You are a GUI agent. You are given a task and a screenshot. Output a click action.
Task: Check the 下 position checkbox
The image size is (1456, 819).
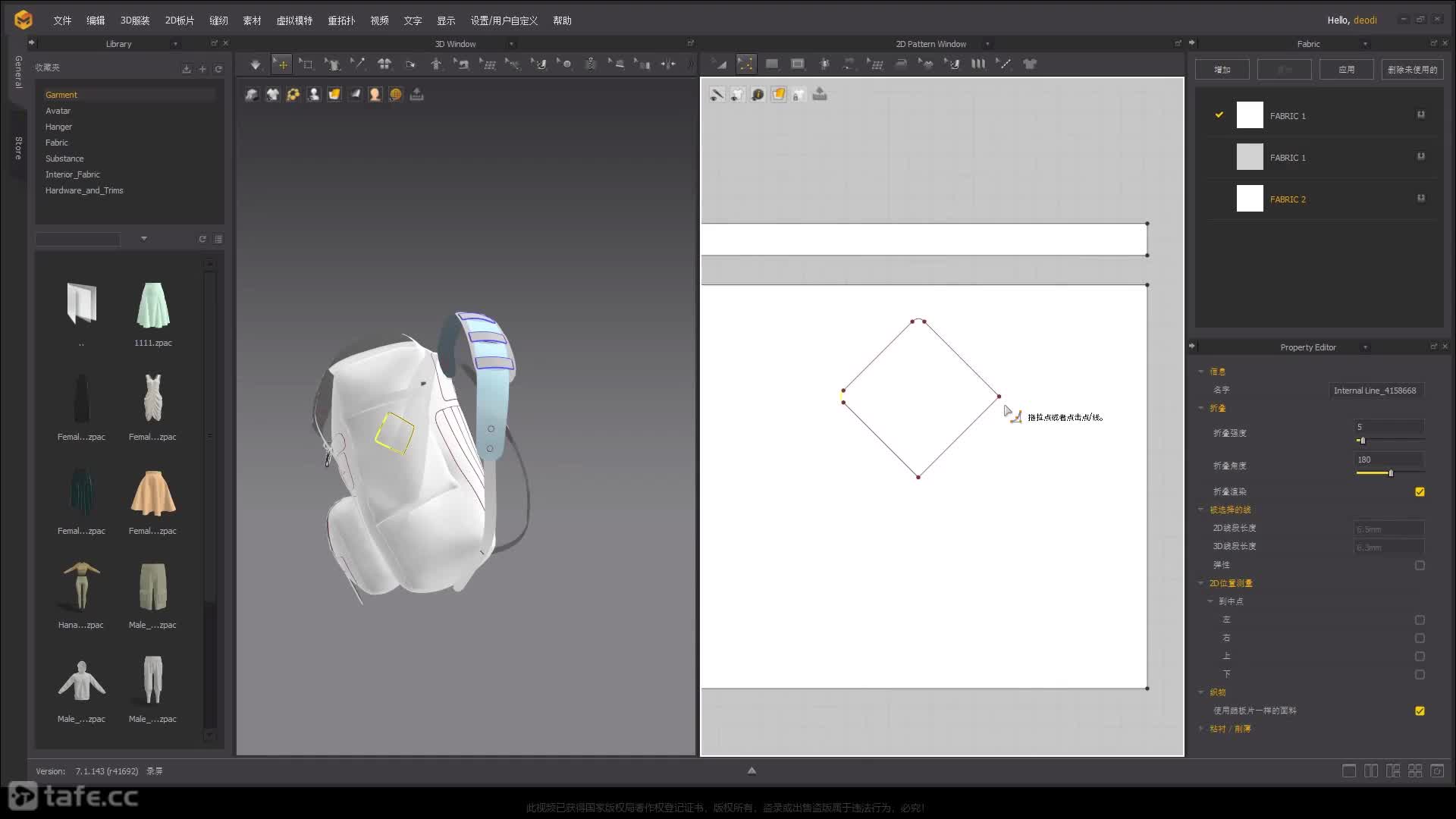[x=1420, y=675]
